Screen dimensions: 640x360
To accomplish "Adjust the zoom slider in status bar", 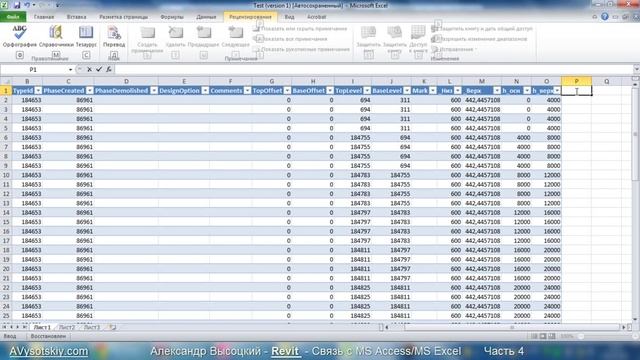I will click(581, 336).
